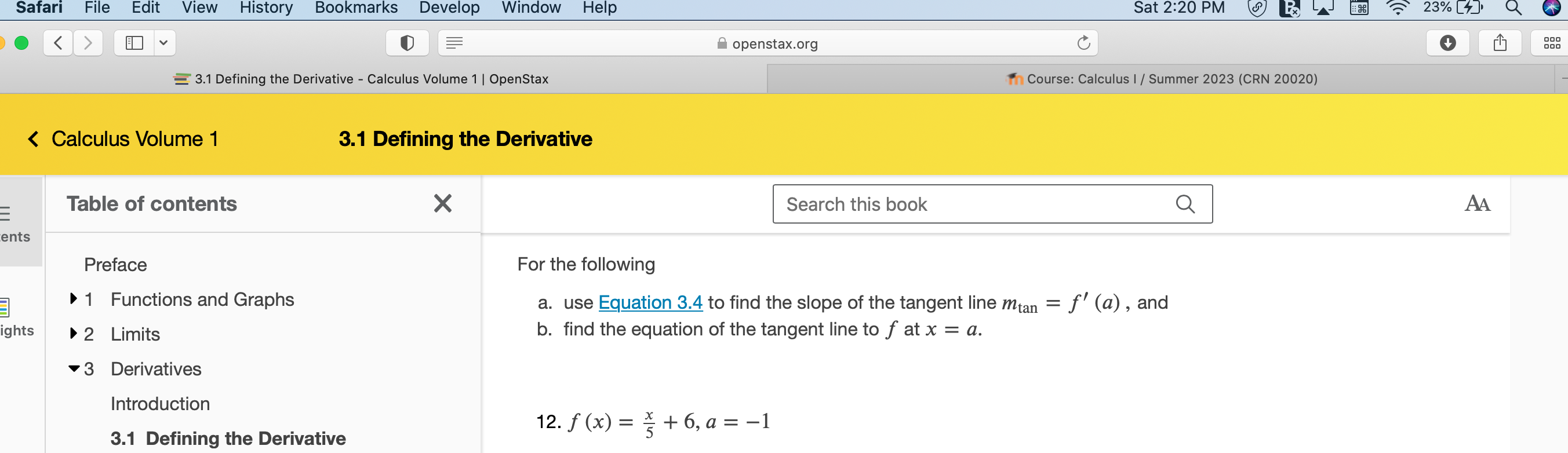Toggle the Safari sidebar visibility
The width and height of the screenshot is (1568, 453).
(x=134, y=42)
